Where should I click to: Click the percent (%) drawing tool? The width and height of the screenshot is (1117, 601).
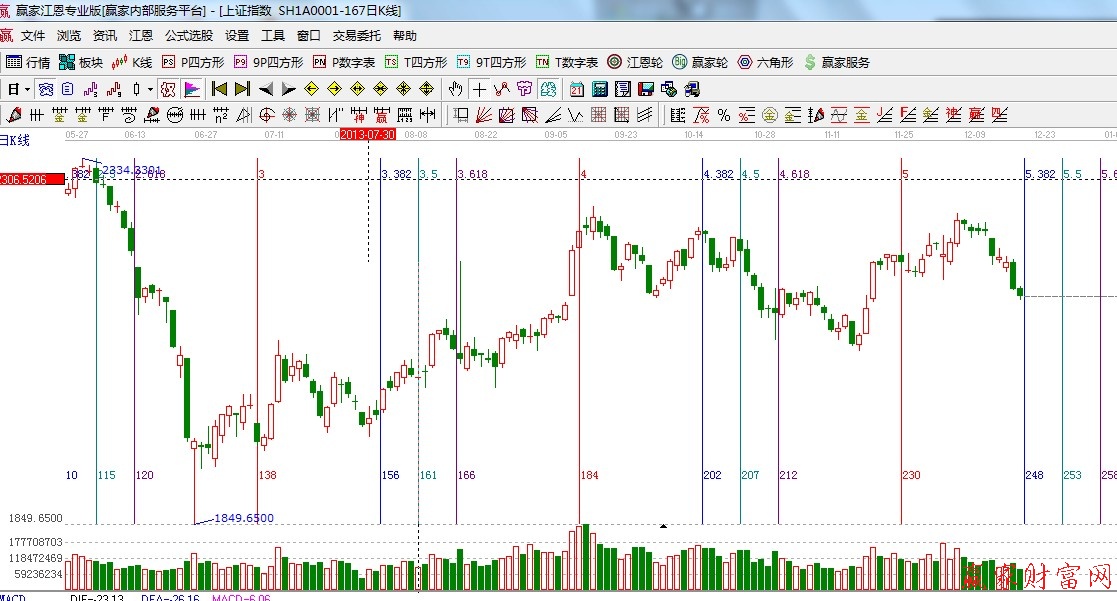pyautogui.click(x=723, y=114)
